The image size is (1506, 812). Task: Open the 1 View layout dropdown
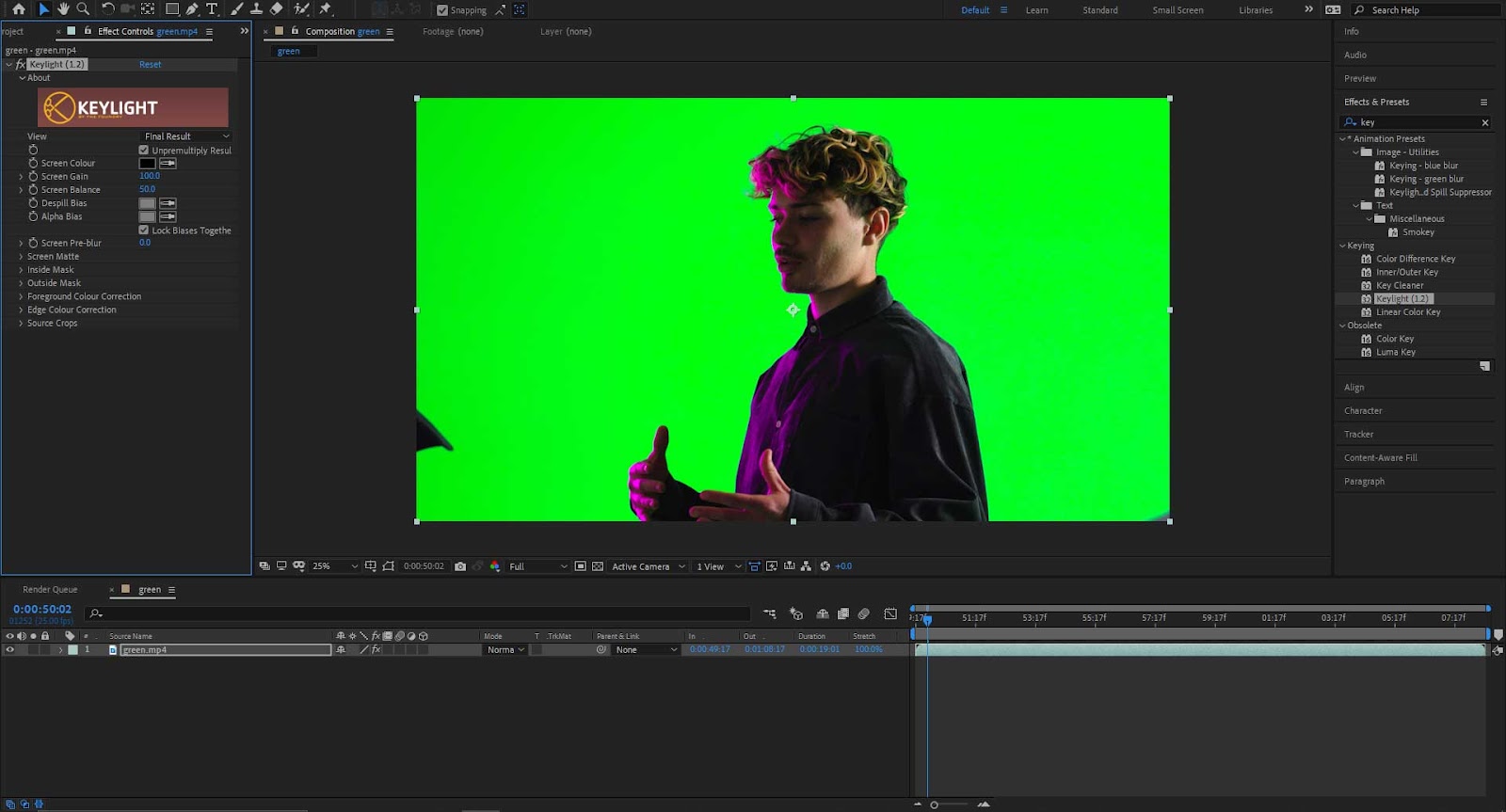[x=719, y=566]
